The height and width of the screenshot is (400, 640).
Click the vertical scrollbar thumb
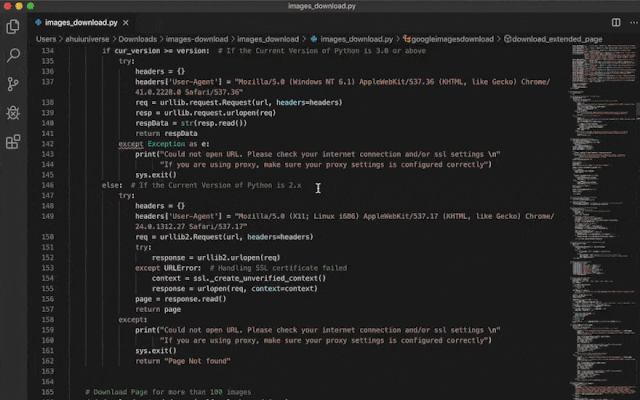tap(638, 109)
